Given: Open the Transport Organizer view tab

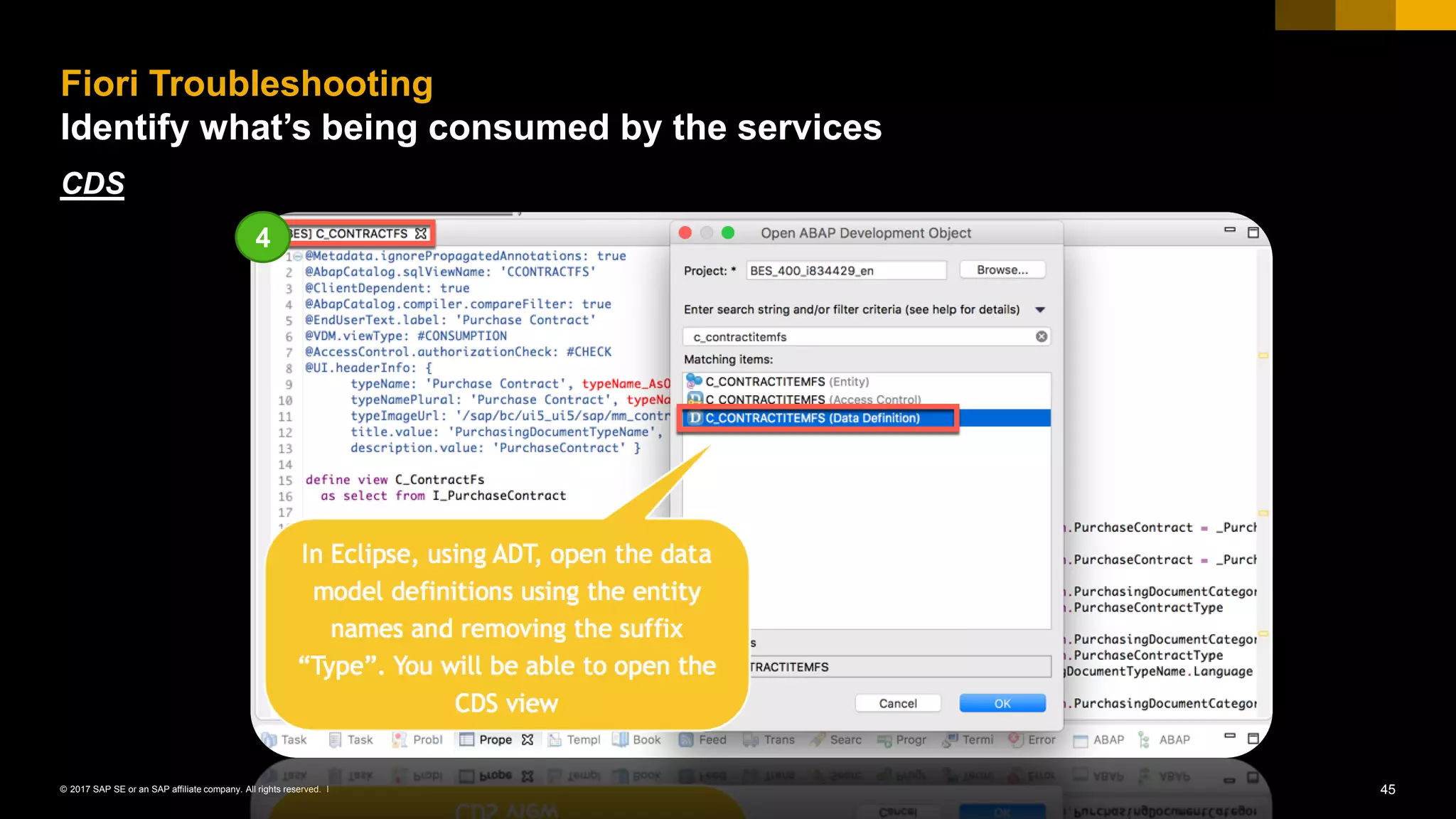Looking at the screenshot, I should [769, 740].
